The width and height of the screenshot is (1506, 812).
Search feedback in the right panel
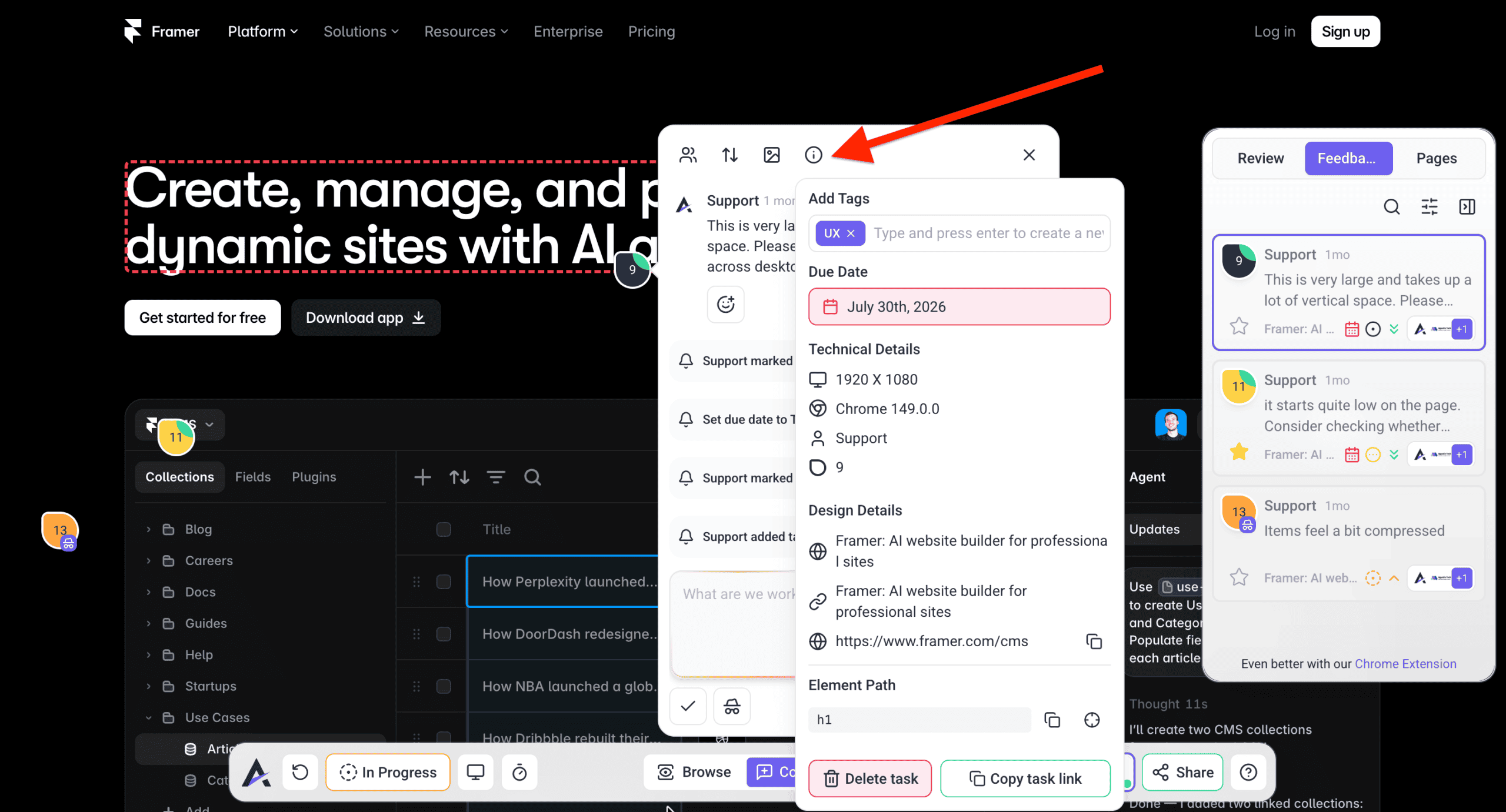[x=1391, y=207]
